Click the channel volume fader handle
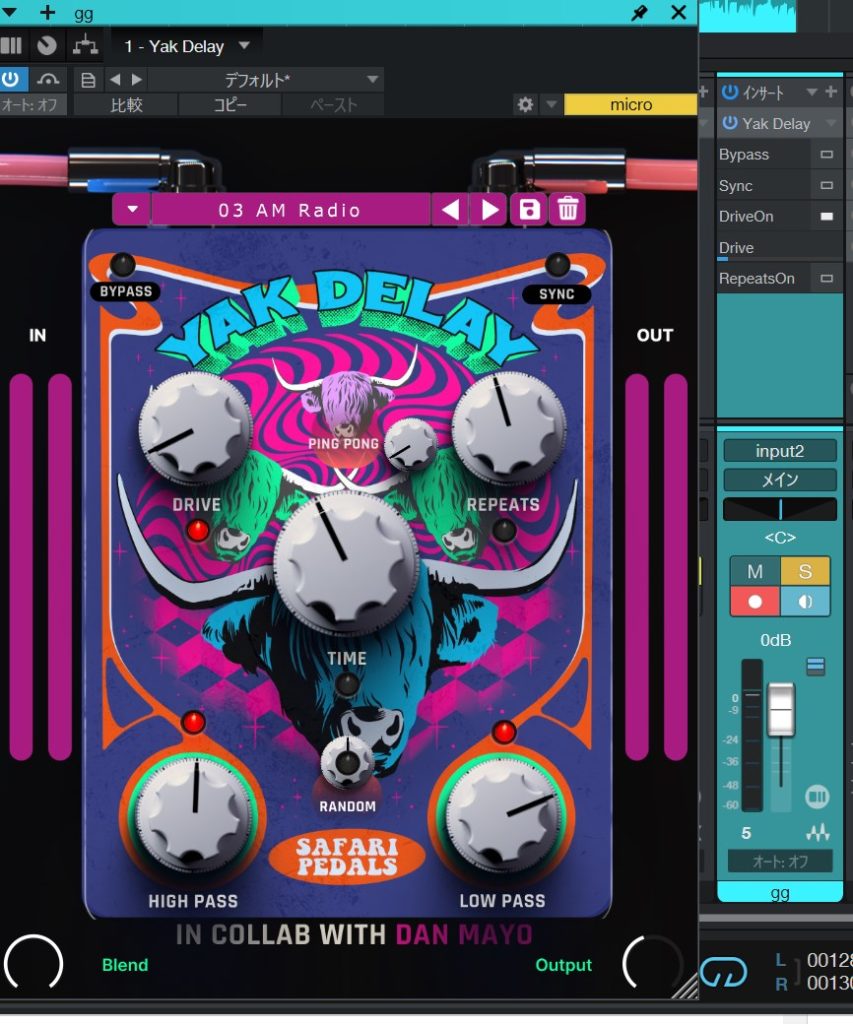Screen dimensions: 853x1024 pos(780,699)
